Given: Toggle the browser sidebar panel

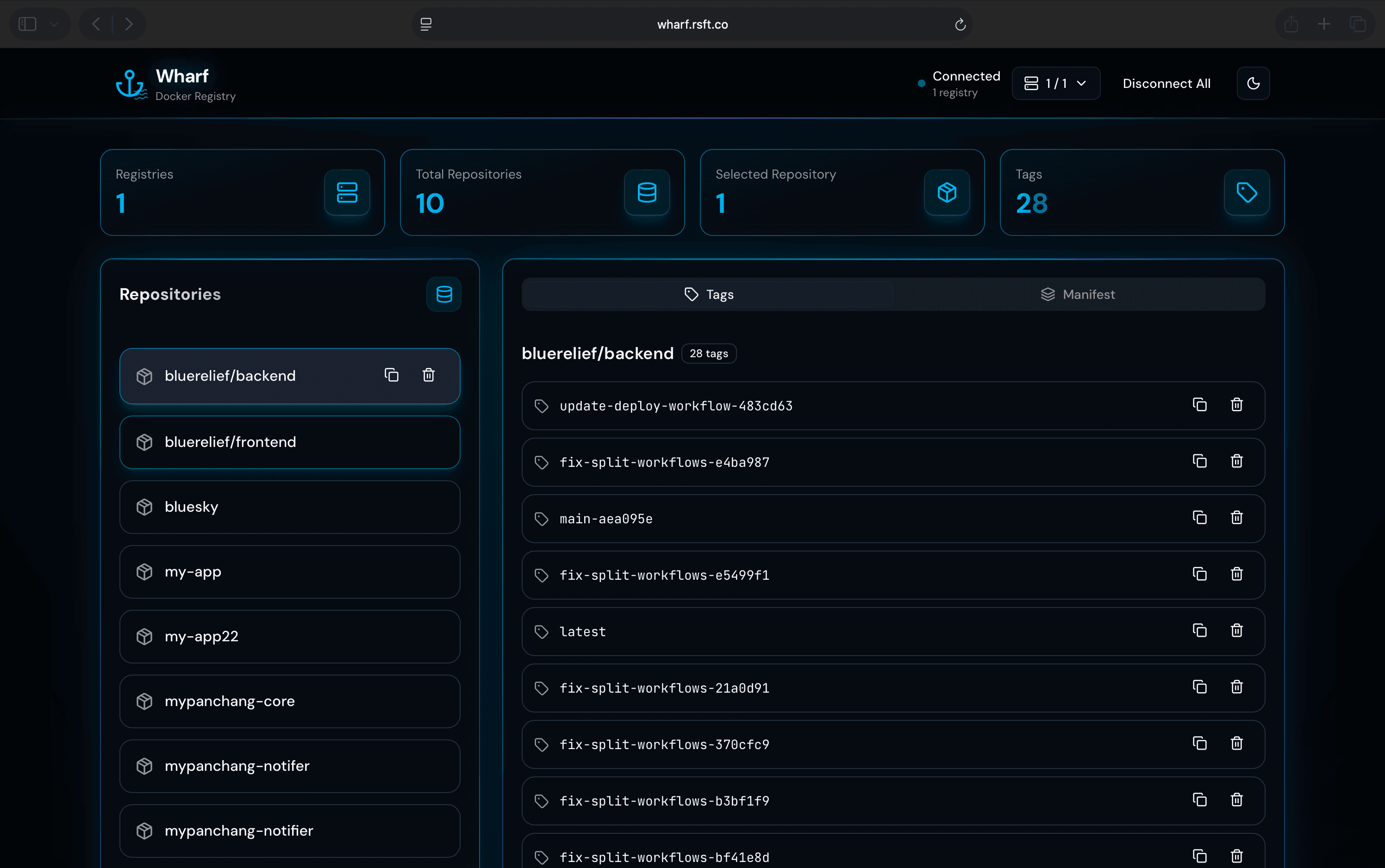Looking at the screenshot, I should [28, 24].
